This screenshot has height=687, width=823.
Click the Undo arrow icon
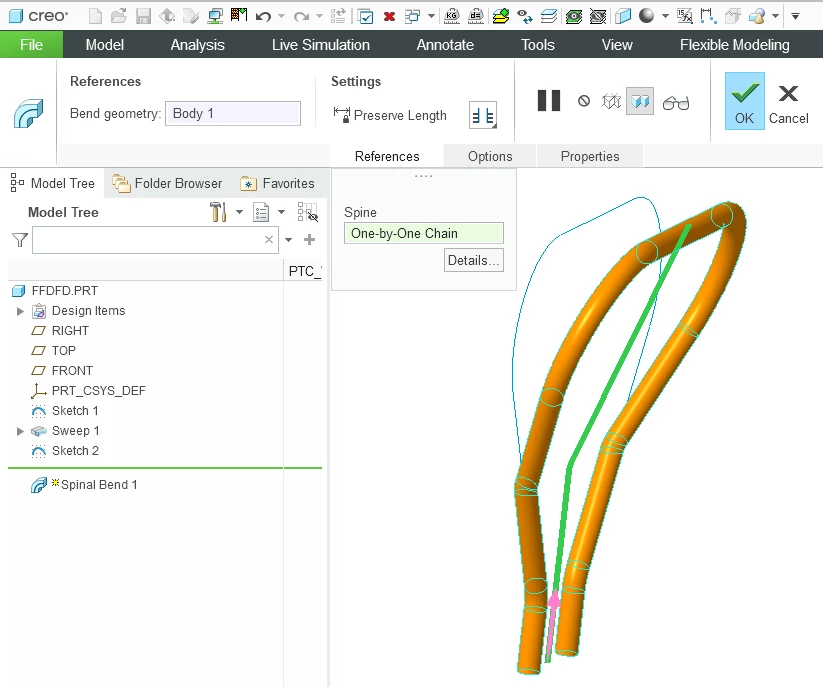coord(263,16)
